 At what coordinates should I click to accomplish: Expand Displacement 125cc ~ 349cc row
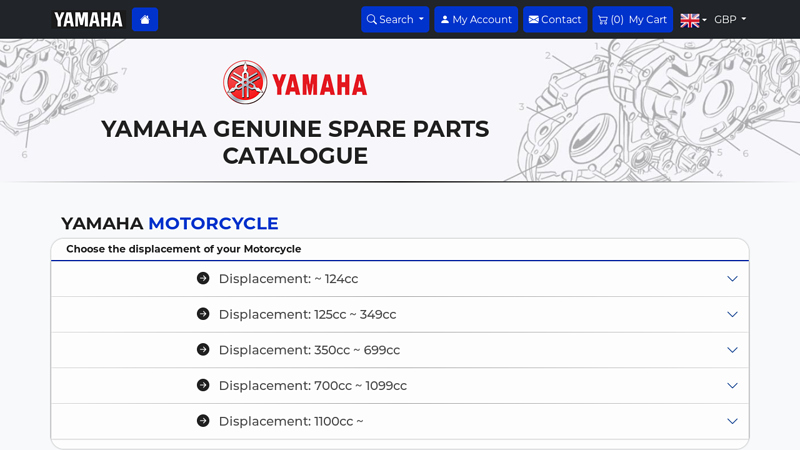coord(400,314)
